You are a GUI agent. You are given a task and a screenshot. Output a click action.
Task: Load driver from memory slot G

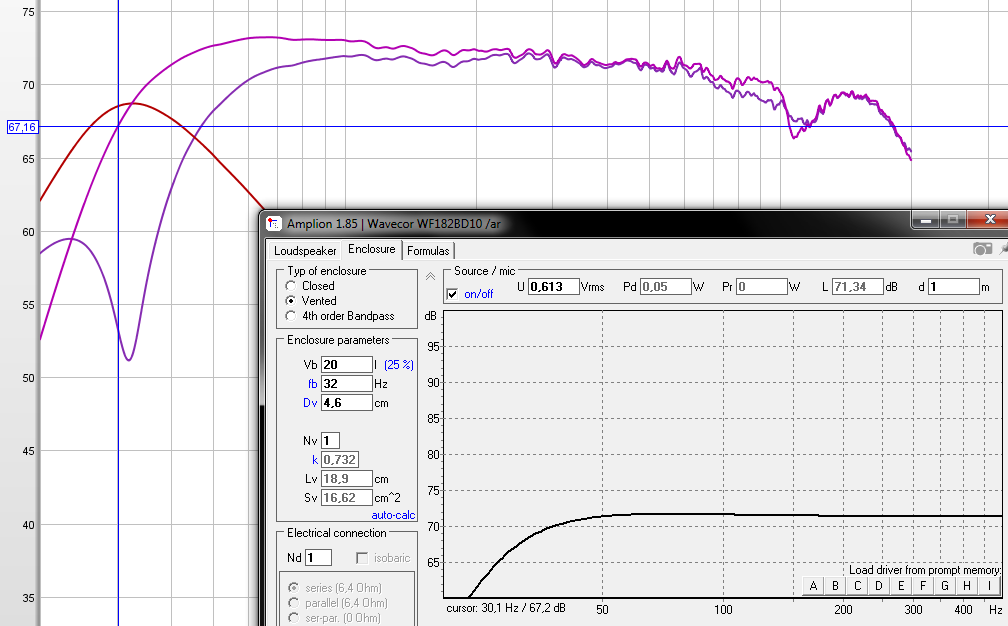945,586
